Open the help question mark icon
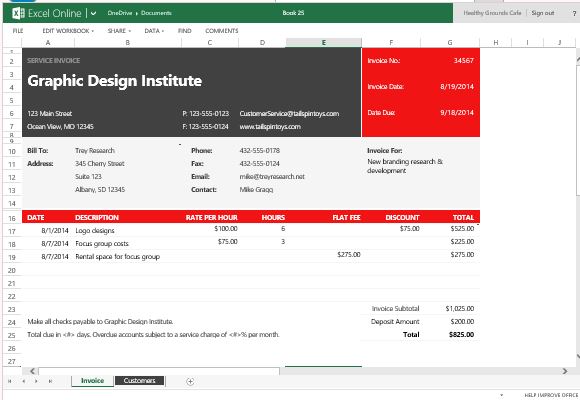This screenshot has width=580, height=400. click(574, 13)
